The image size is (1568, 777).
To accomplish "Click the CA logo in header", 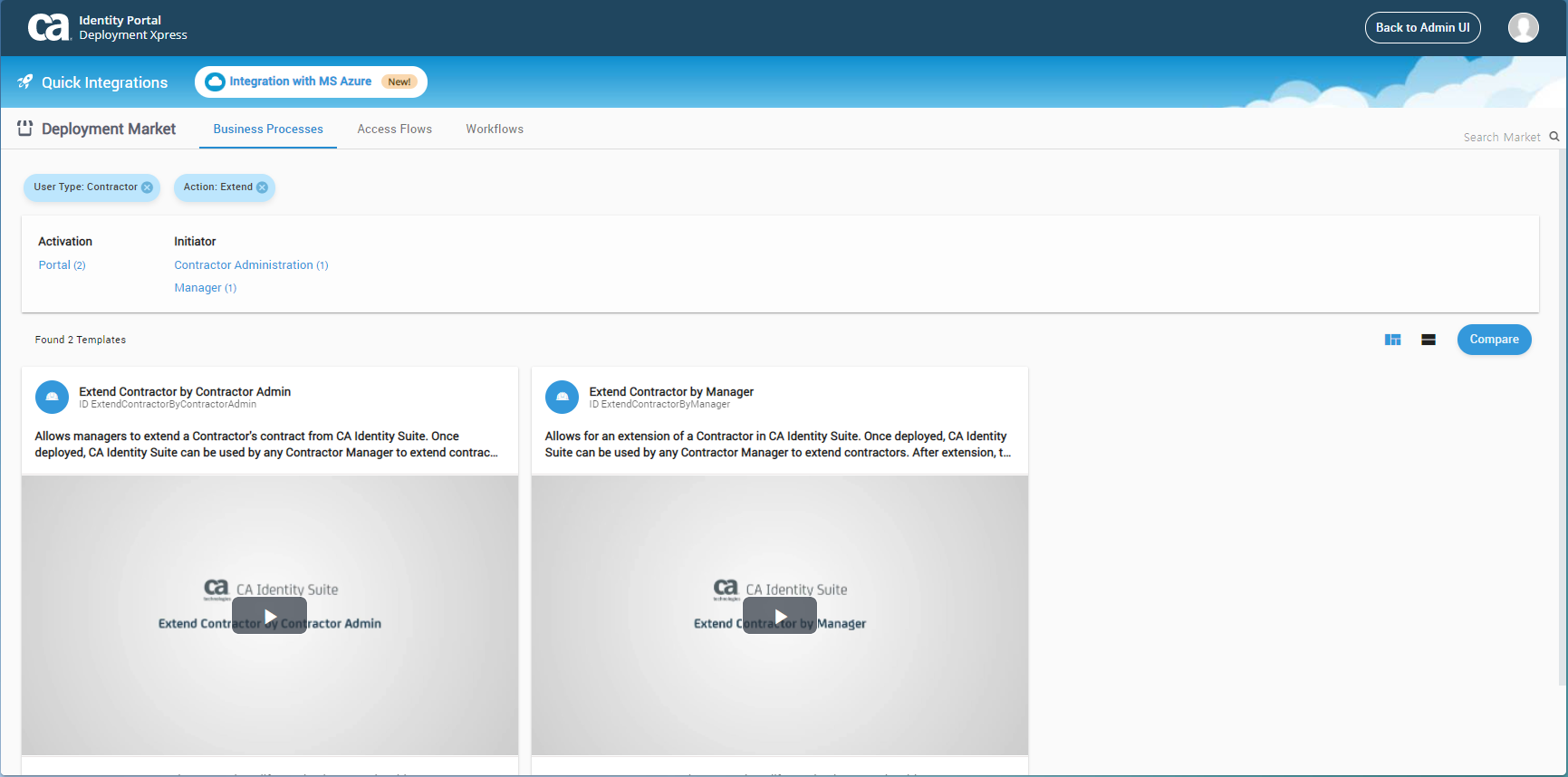I will tap(49, 27).
